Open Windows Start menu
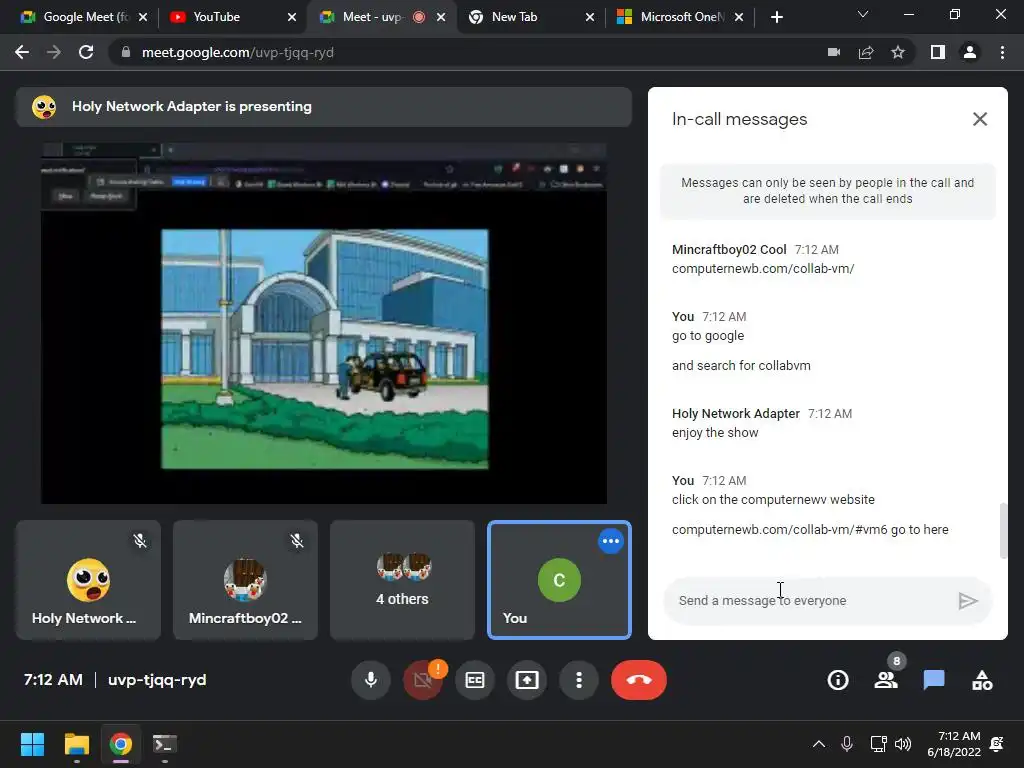The width and height of the screenshot is (1024, 768). point(32,744)
